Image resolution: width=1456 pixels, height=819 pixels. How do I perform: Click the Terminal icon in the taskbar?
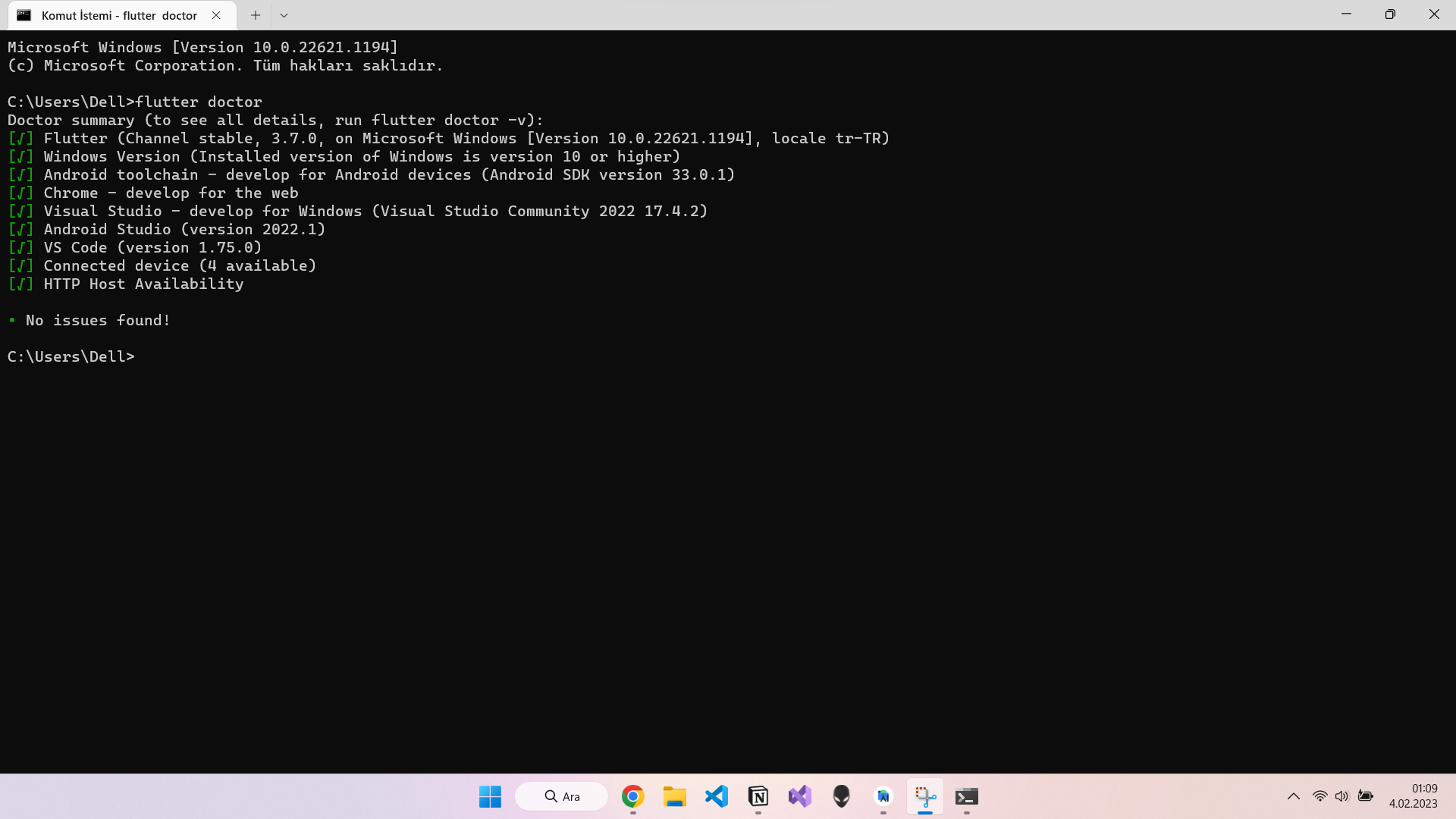(966, 796)
